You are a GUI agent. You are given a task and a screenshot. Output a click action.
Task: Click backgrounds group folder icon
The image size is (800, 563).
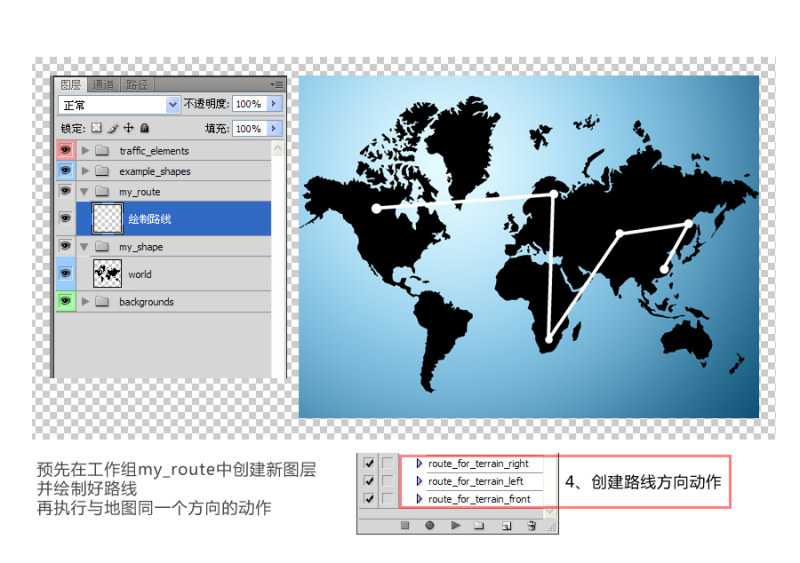[x=103, y=301]
